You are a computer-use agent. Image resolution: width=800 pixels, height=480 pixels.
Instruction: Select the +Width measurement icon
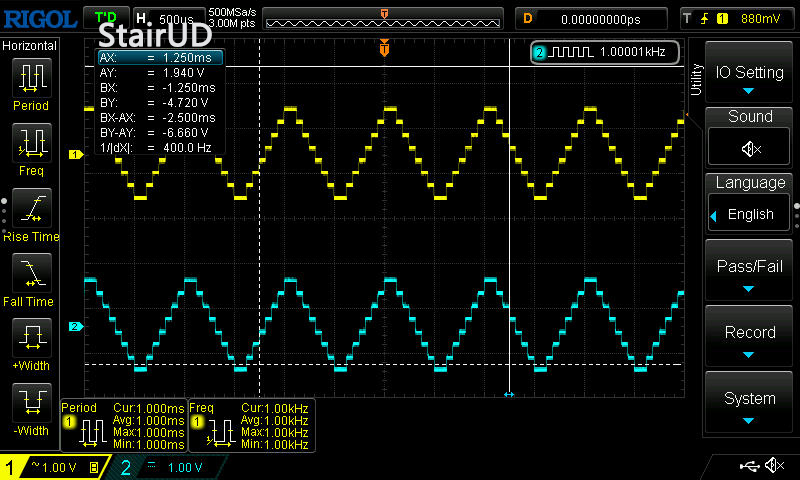(x=31, y=341)
